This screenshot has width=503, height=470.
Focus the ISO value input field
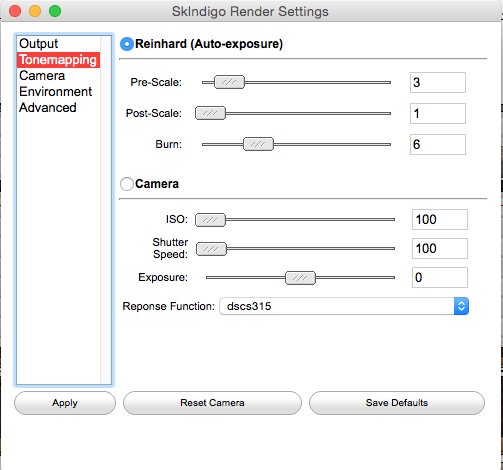pyautogui.click(x=440, y=220)
